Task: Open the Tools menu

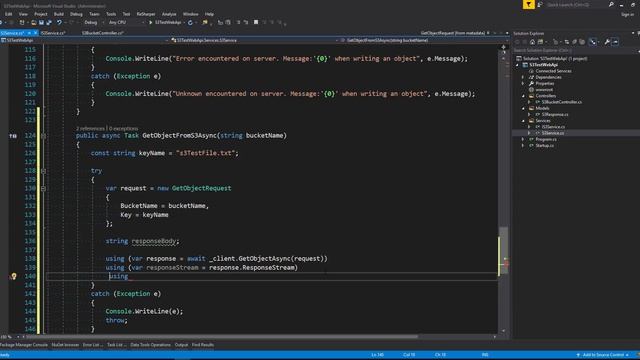Action: pos(111,14)
